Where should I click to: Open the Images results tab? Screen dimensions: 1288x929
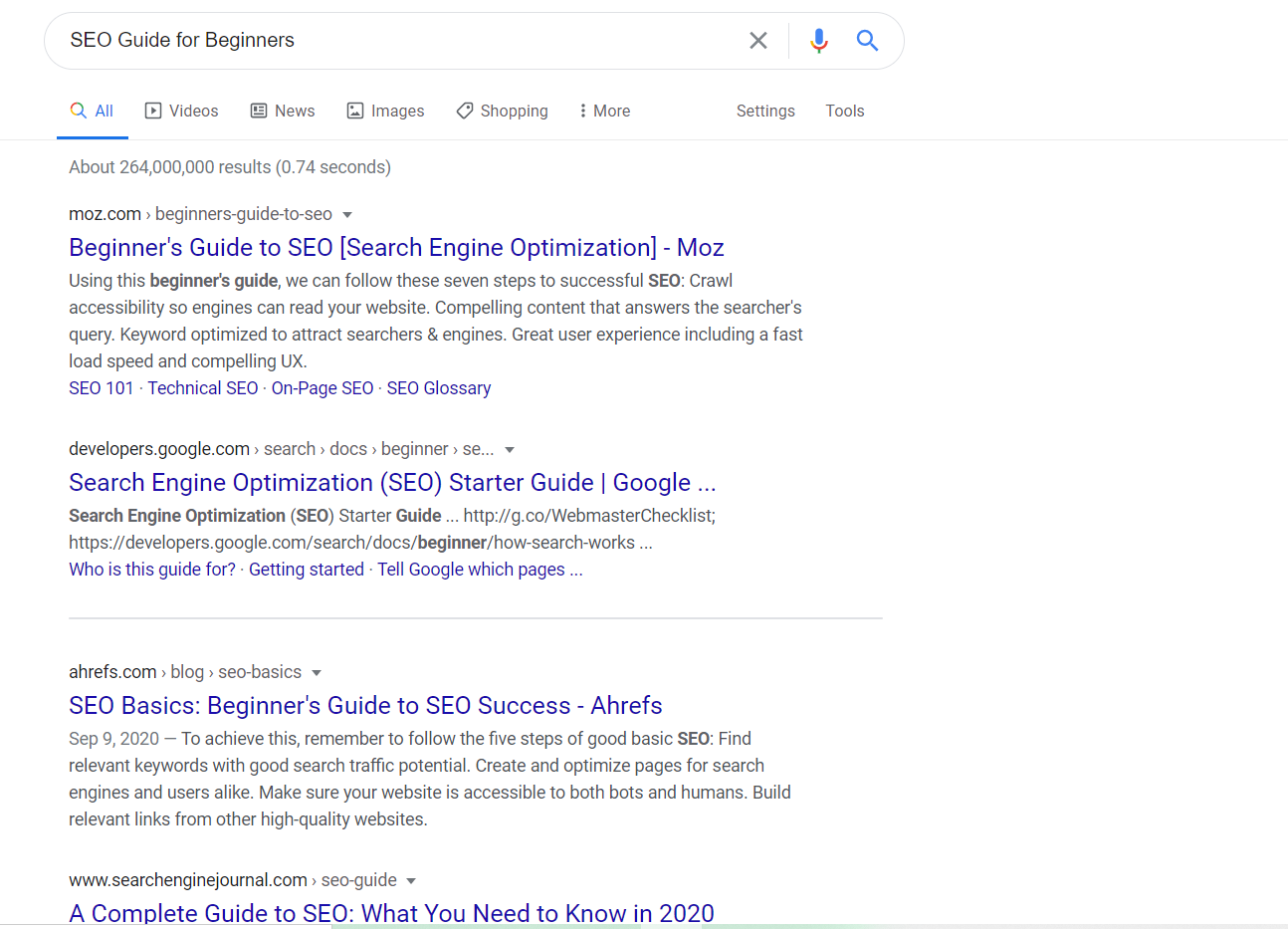[385, 111]
